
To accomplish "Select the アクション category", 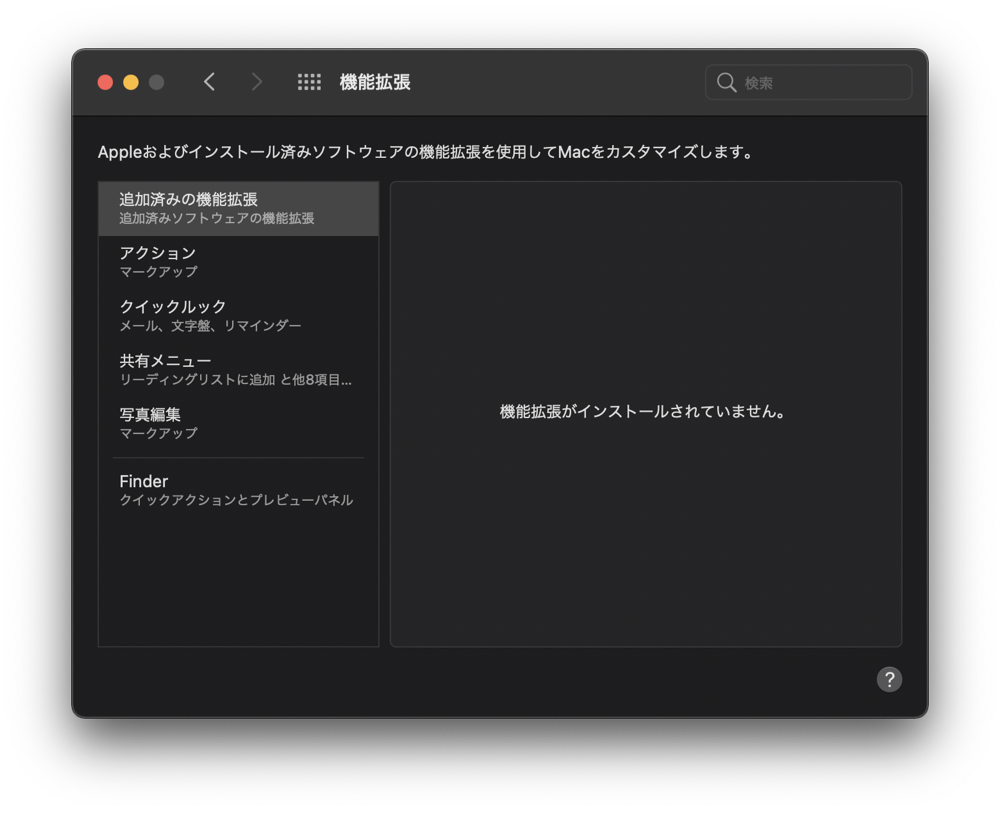I will pyautogui.click(x=239, y=261).
